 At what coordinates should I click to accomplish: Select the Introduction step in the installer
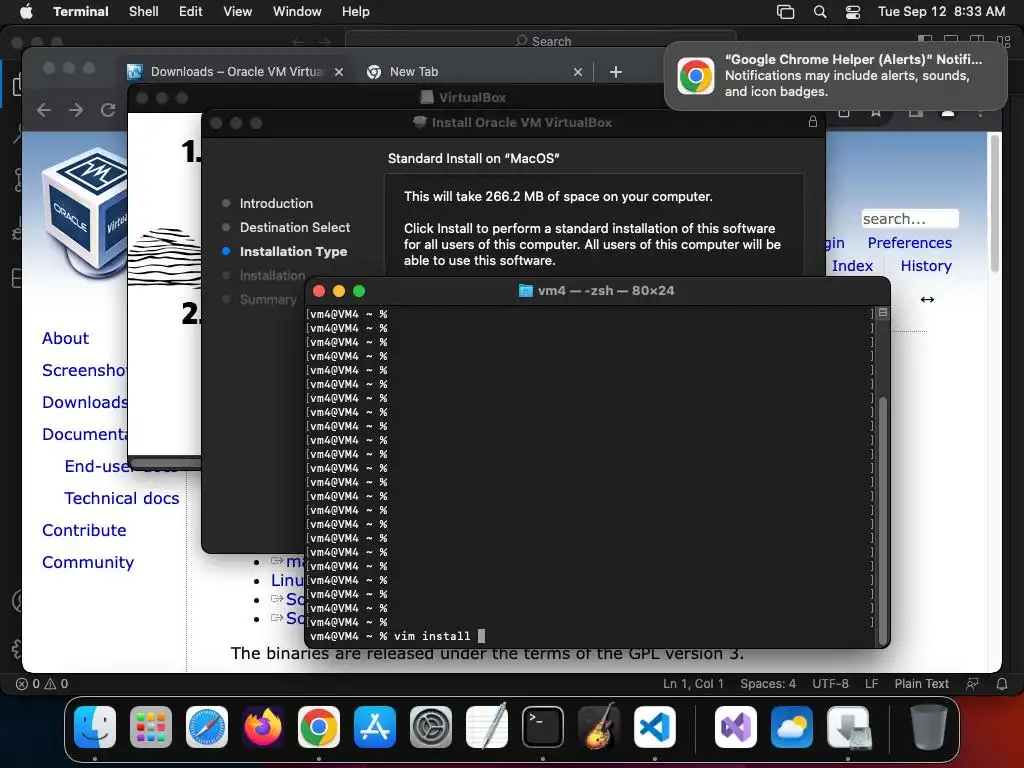276,203
